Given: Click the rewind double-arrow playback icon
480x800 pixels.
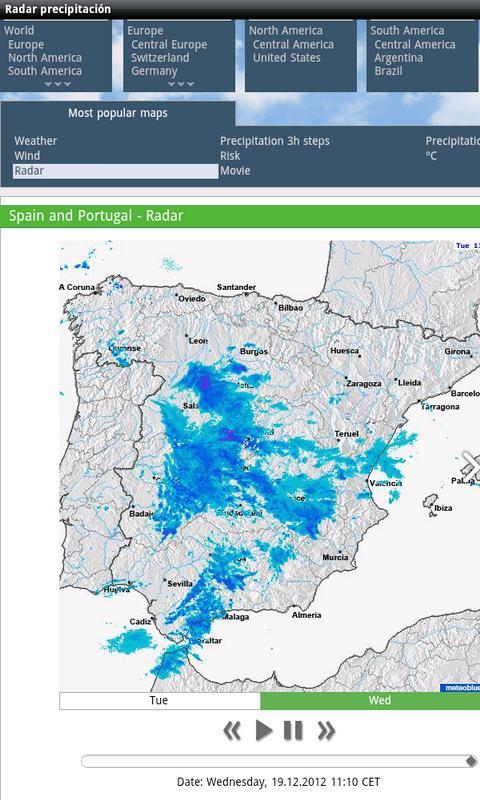Looking at the screenshot, I should point(232,731).
